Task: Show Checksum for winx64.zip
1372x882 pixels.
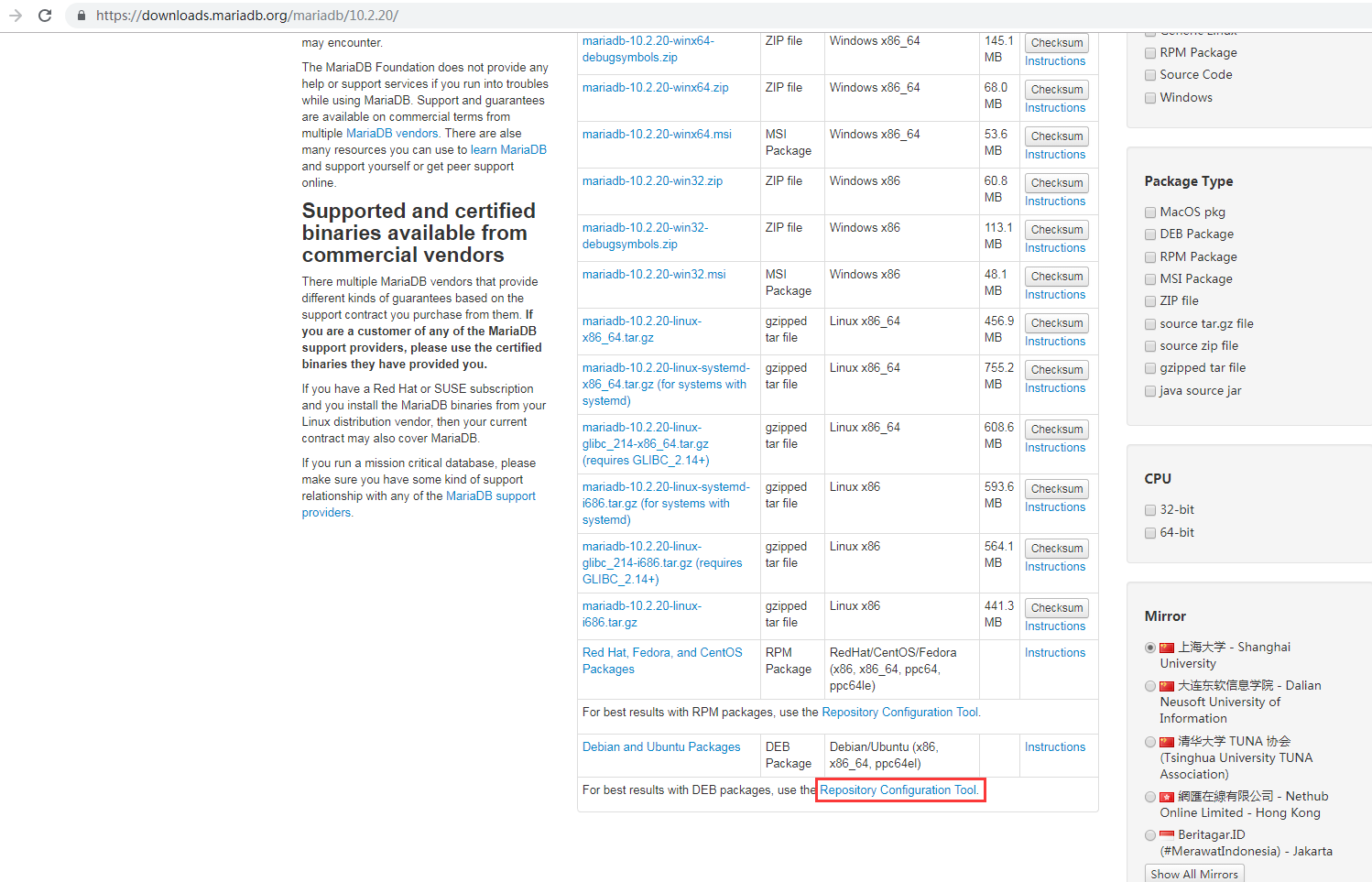Action: 1057,90
